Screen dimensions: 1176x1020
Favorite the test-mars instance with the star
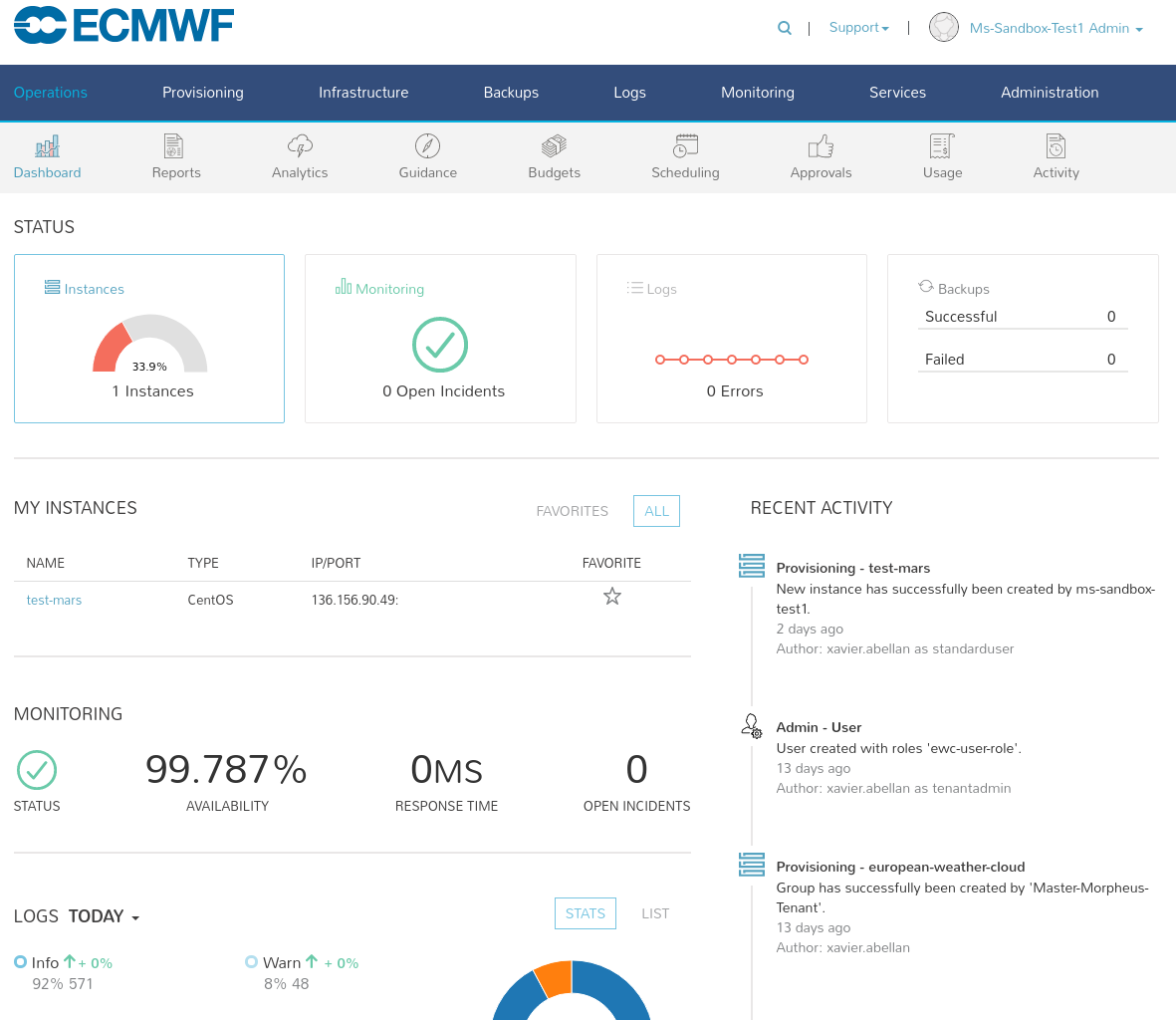tap(612, 597)
